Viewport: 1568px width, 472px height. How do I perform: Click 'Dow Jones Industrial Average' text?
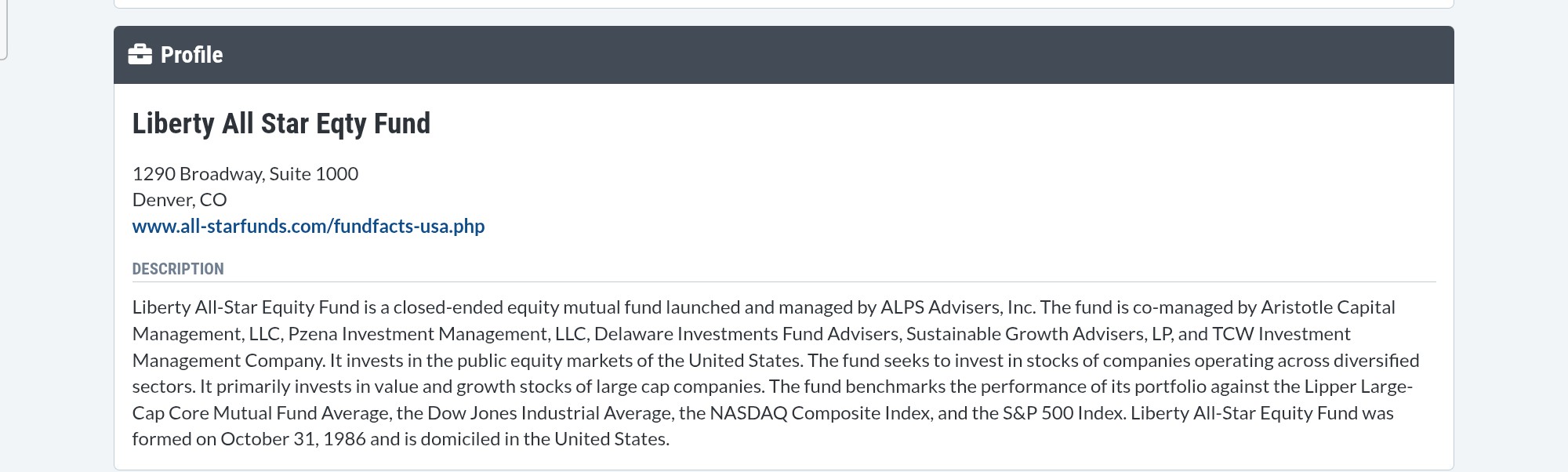(x=548, y=413)
